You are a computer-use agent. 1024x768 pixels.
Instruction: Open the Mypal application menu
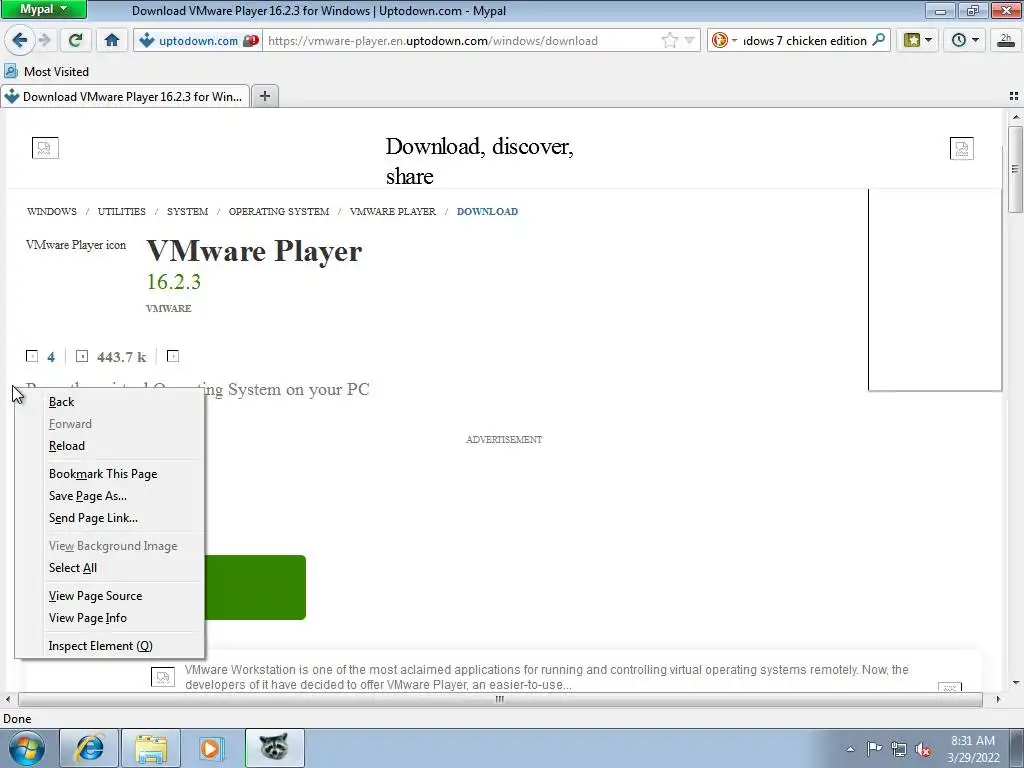[x=43, y=9]
